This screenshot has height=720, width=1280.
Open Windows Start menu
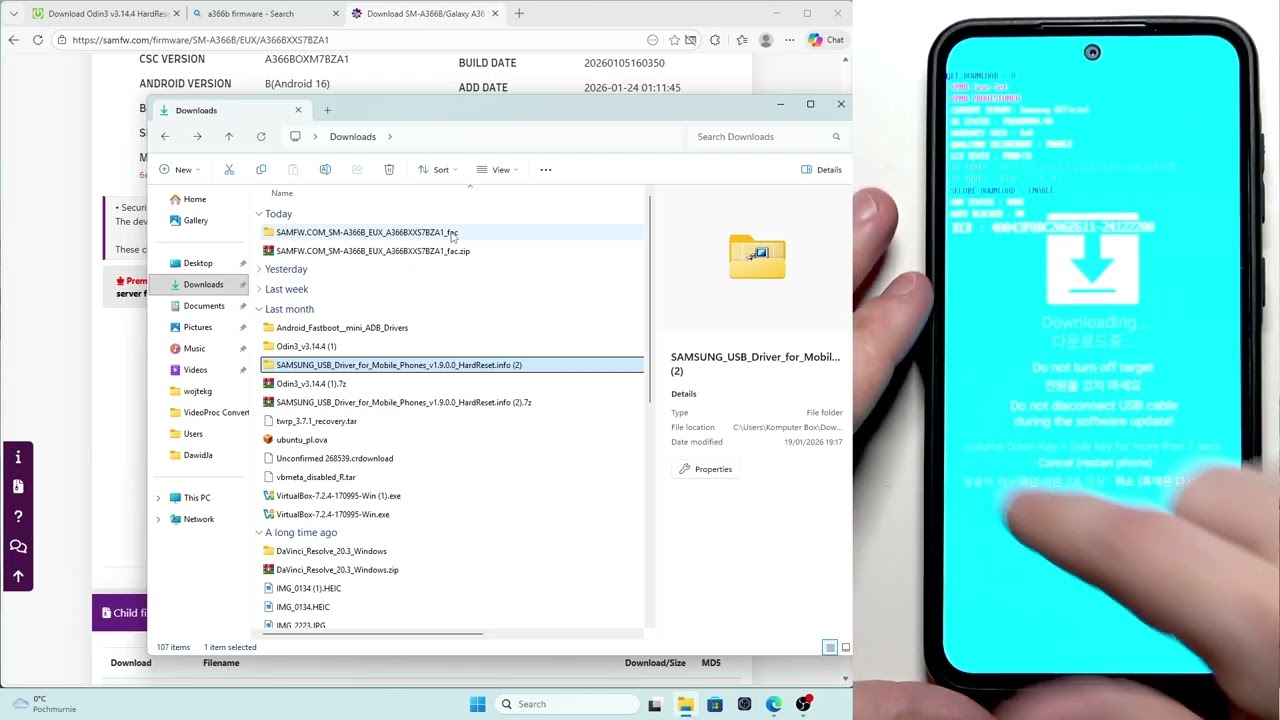click(x=477, y=704)
